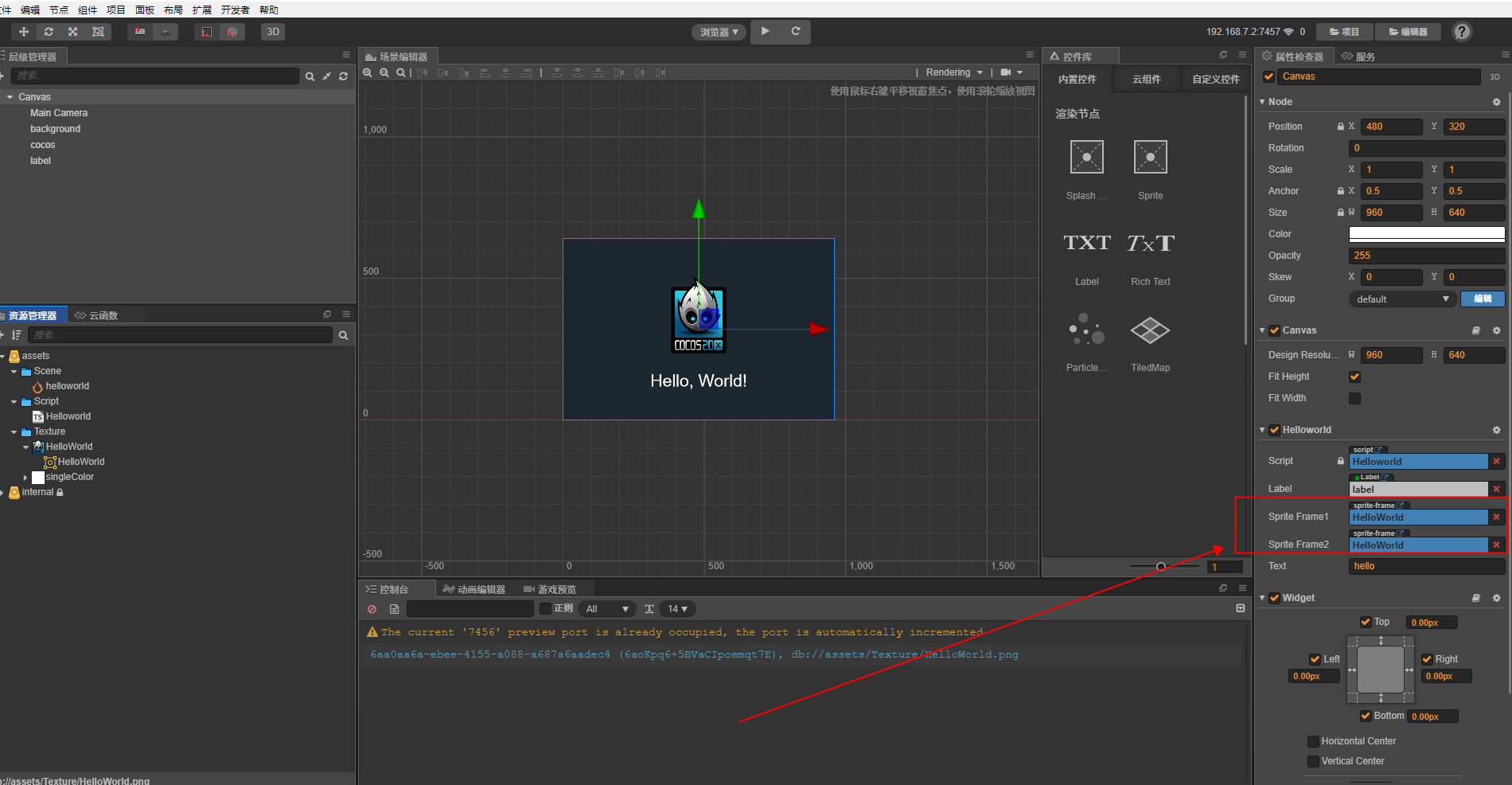Viewport: 1512px width, 785px height.
Task: Open the console All log filter dropdown
Action: click(x=607, y=609)
